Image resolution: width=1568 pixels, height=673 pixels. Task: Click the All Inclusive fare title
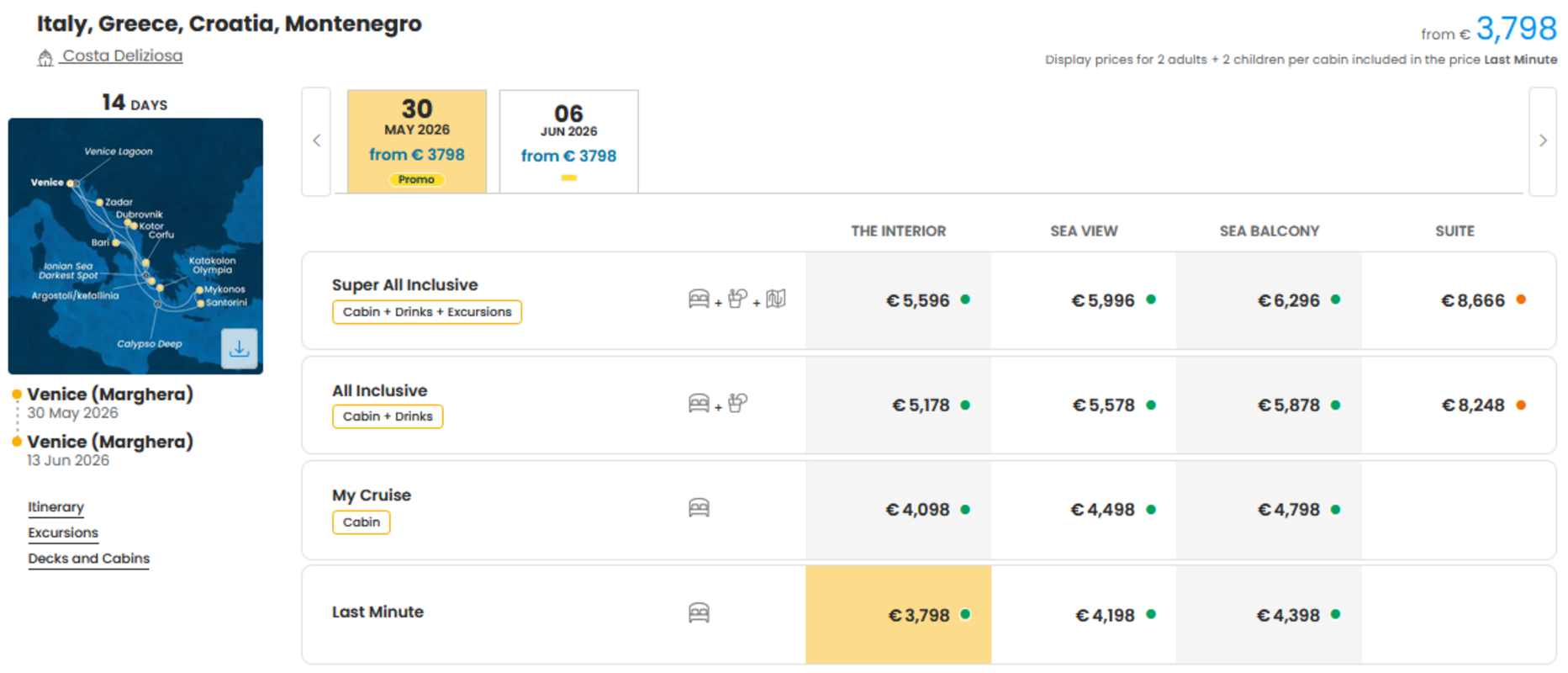pyautogui.click(x=379, y=390)
